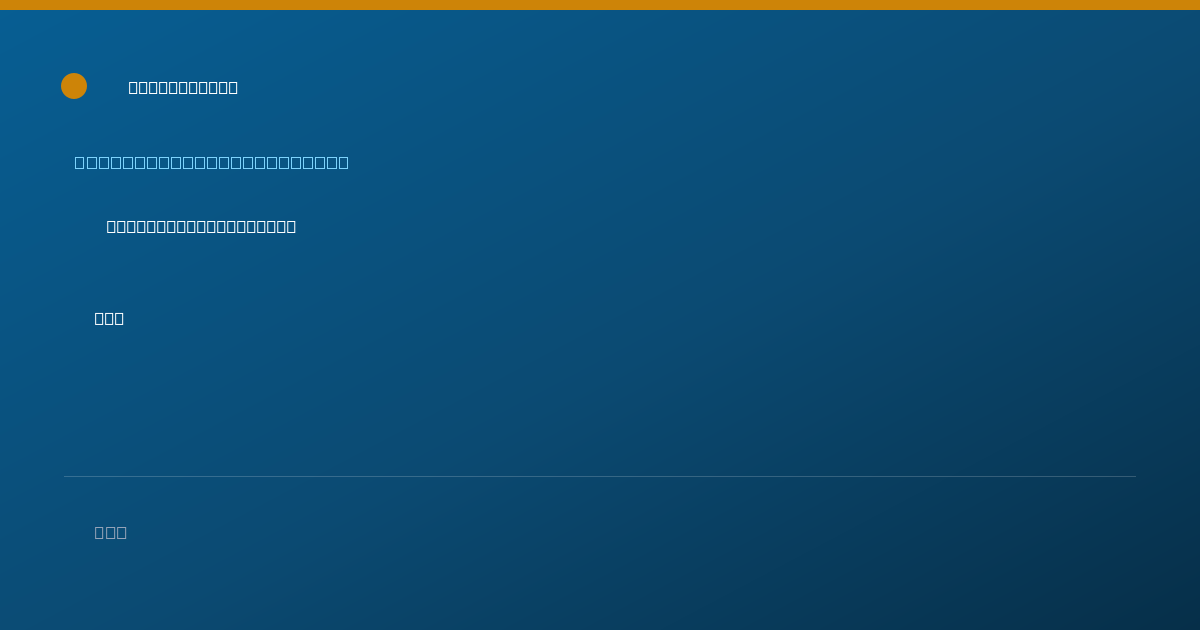This screenshot has width=1200, height=630.
Task: Click first glyph box of light-blue headline
Action: click(x=80, y=162)
